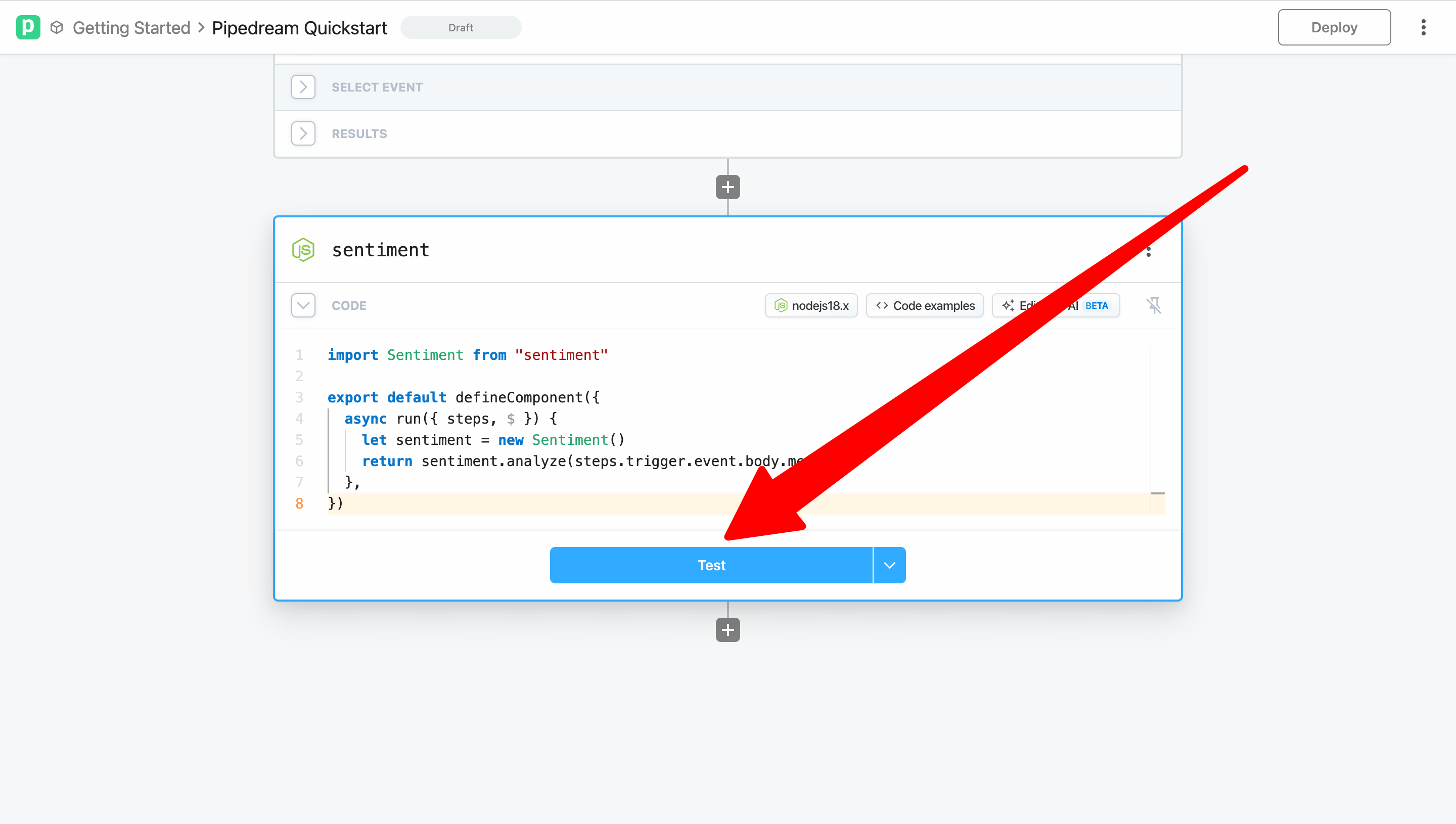
Task: Click the Node.js icon on the sentiment step
Action: pos(303,250)
